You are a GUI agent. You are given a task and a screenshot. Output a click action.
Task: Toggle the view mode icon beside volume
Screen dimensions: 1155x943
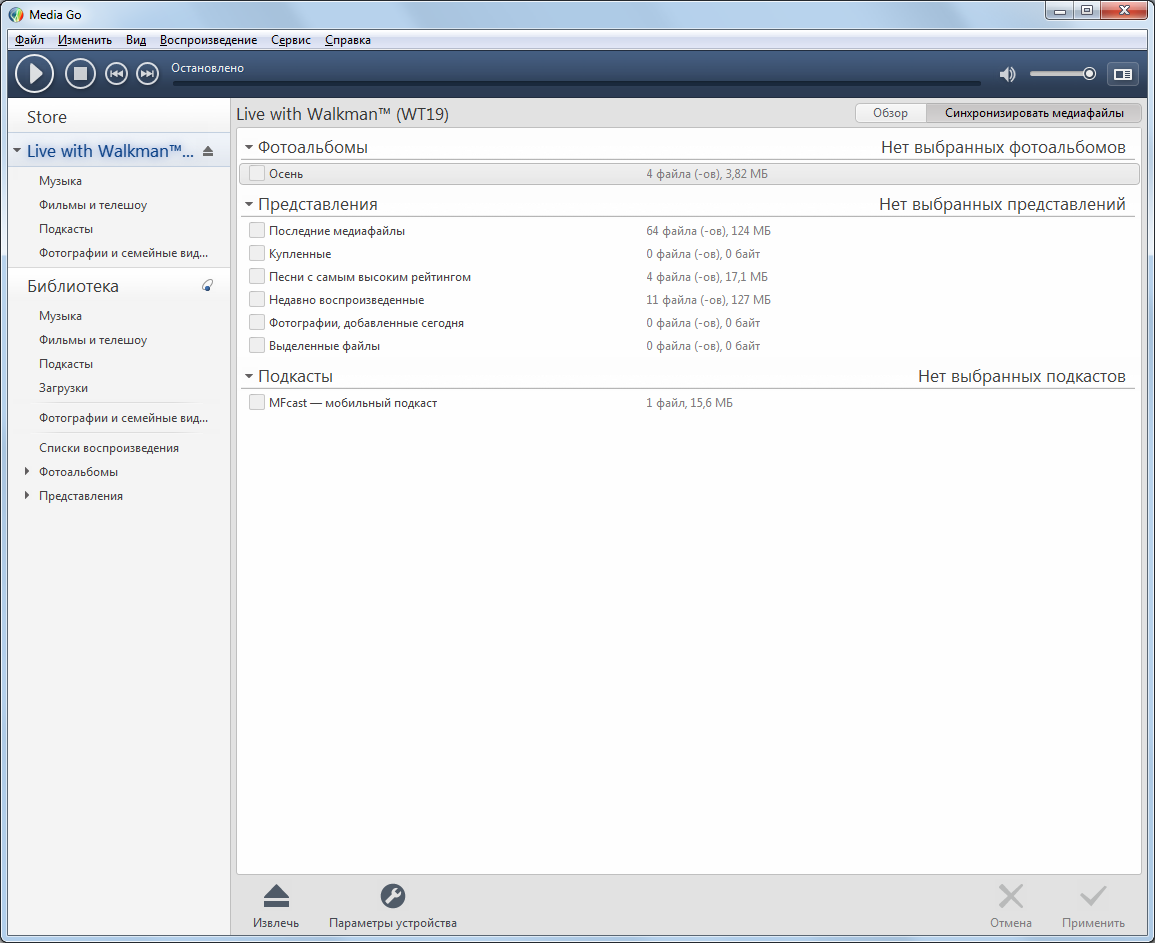tap(1123, 74)
